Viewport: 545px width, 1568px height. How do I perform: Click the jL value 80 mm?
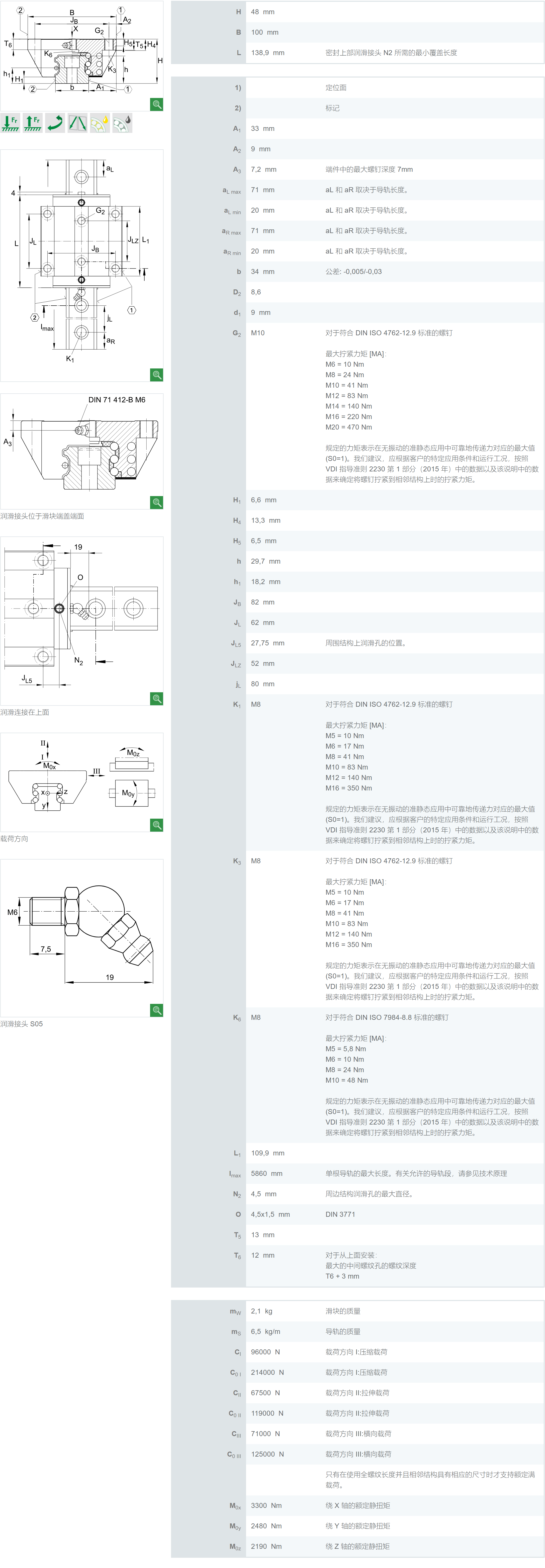pyautogui.click(x=263, y=684)
